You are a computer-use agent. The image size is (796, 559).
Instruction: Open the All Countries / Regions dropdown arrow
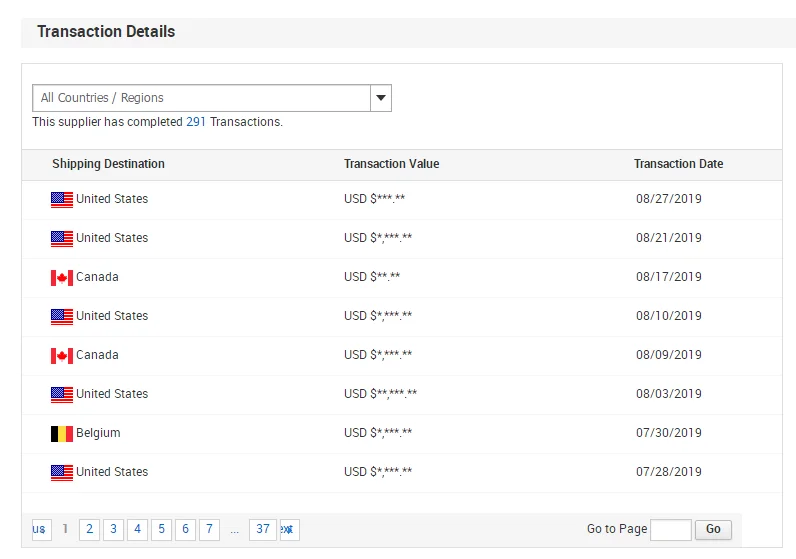click(x=380, y=98)
